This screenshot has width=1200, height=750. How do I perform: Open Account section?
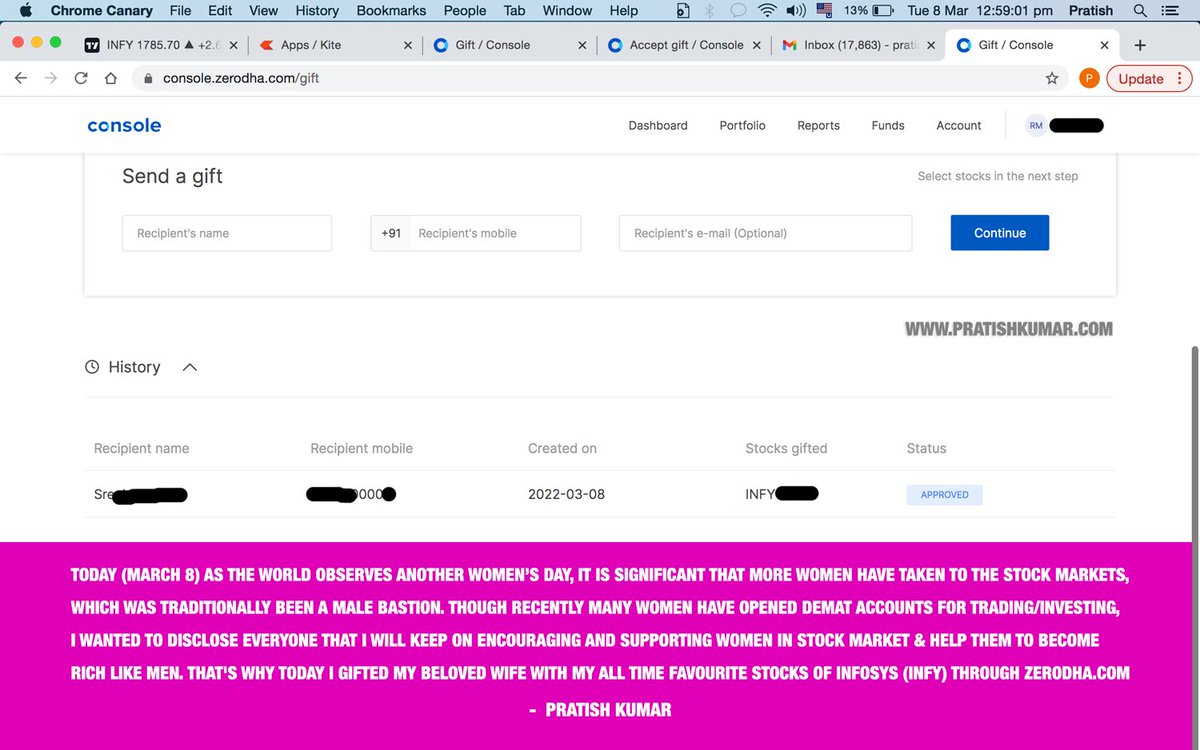[x=959, y=125]
